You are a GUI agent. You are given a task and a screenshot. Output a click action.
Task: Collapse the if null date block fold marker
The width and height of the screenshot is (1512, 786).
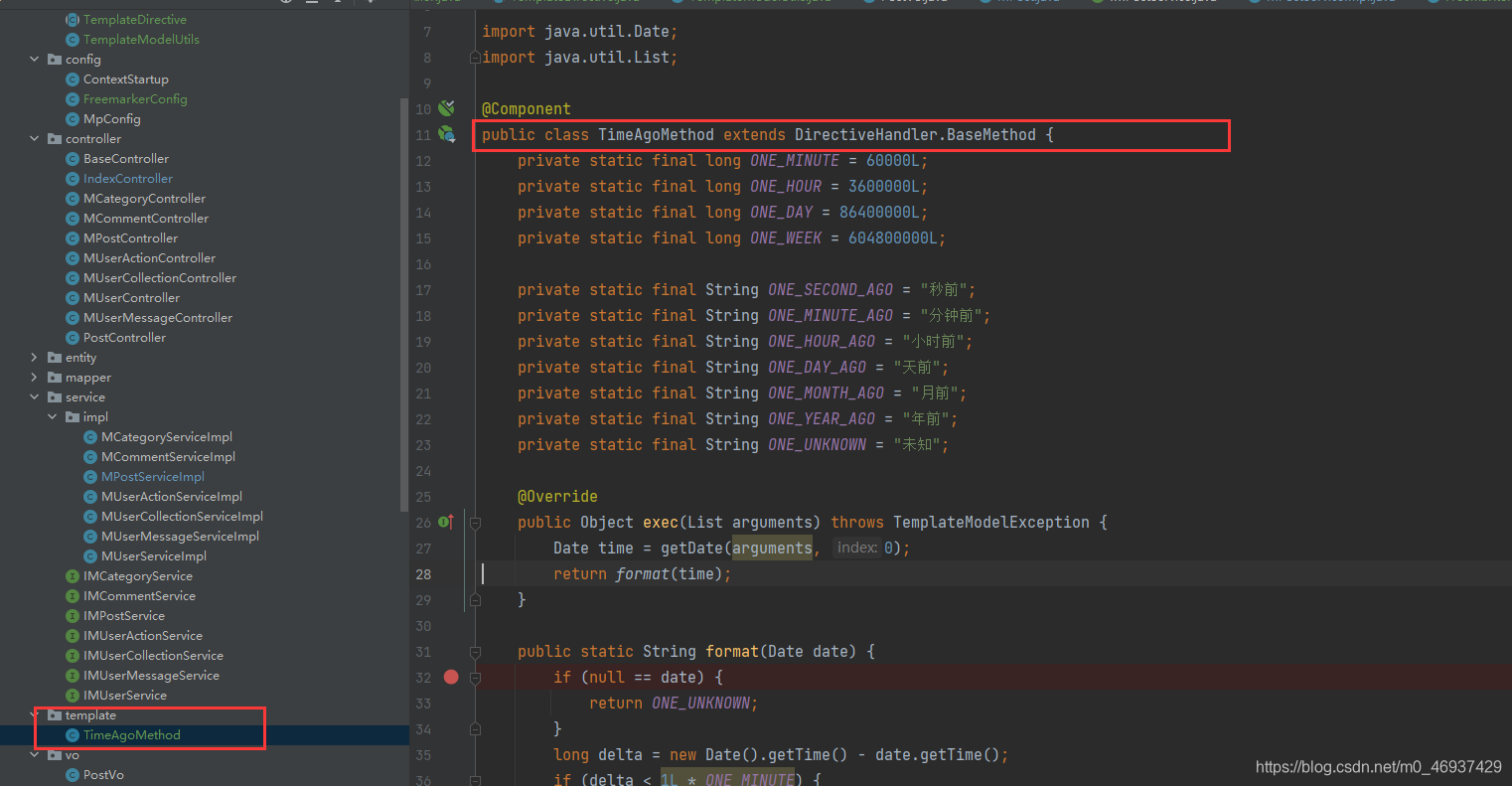pos(475,677)
